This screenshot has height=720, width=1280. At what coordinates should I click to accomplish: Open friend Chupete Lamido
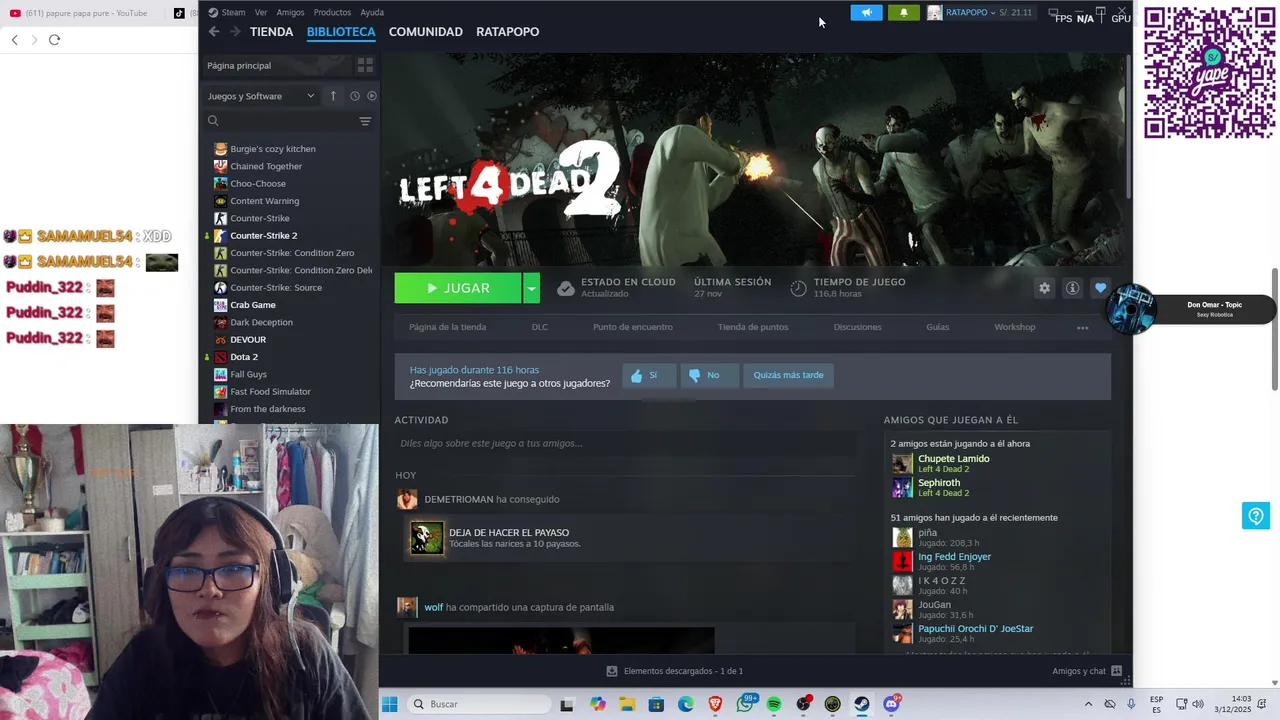(x=953, y=459)
